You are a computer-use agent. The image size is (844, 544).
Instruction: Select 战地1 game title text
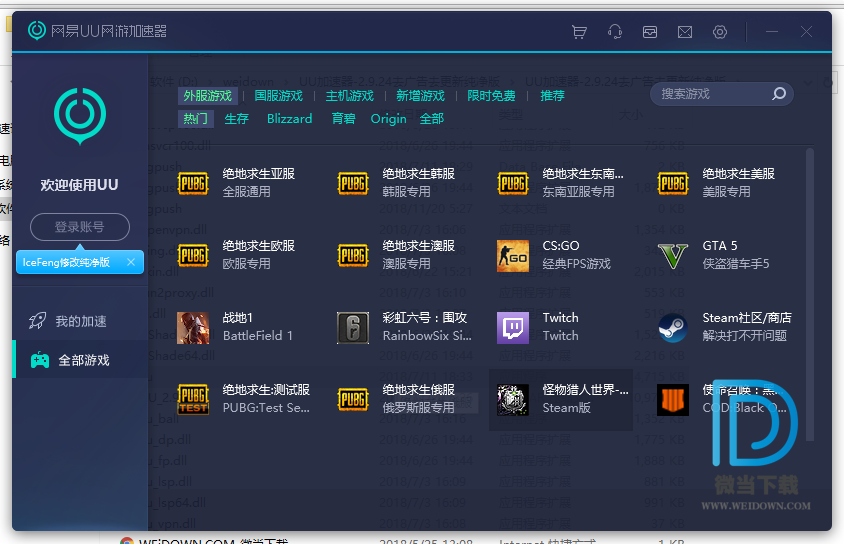click(x=238, y=318)
